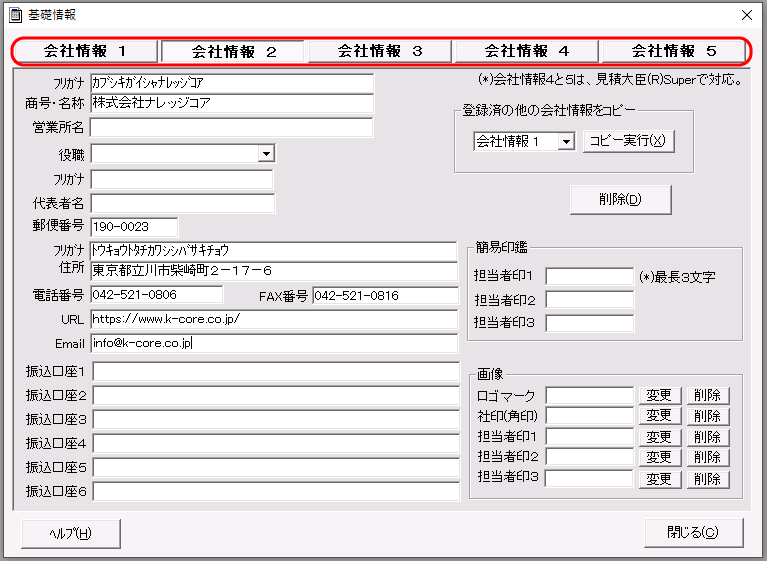Close the 基礎情報 dialog window
This screenshot has width=767, height=561.
click(x=747, y=15)
